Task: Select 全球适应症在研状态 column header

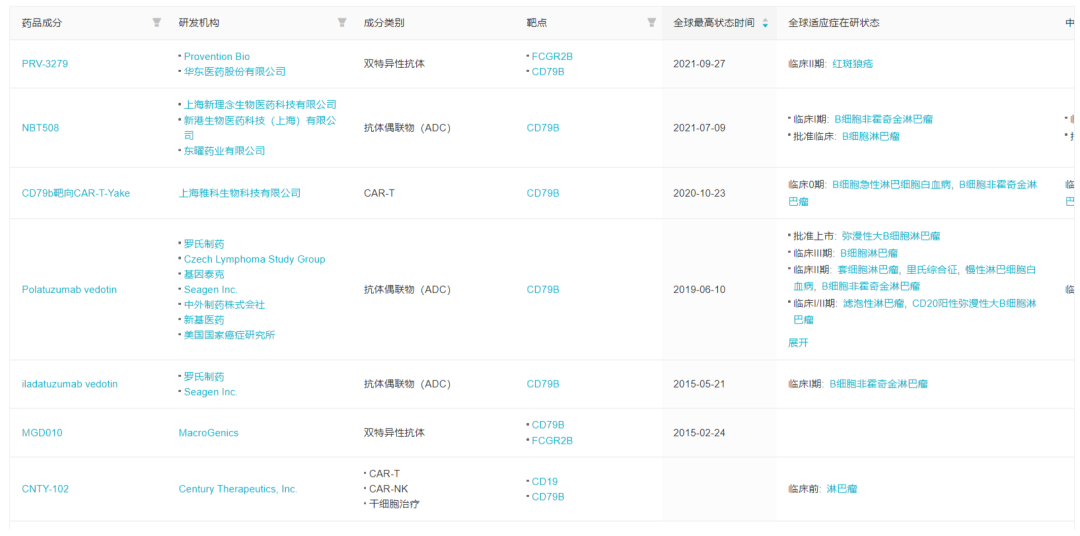Action: click(x=833, y=23)
